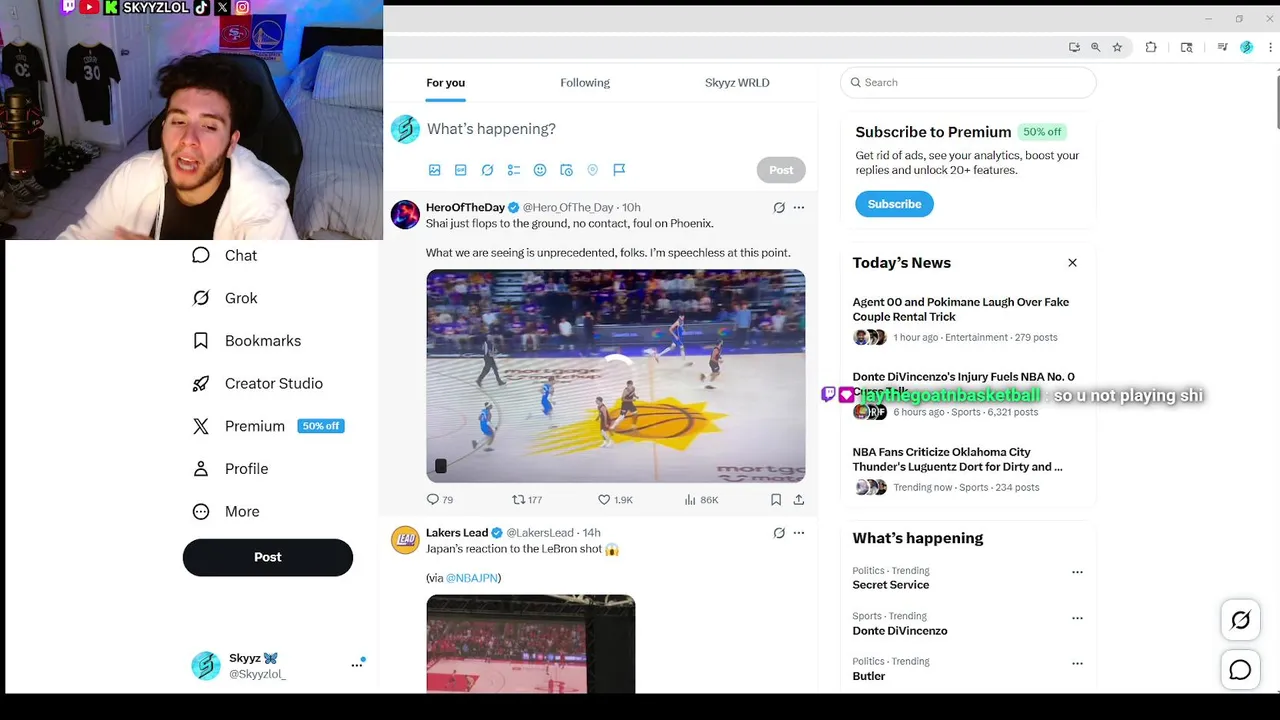Viewport: 1280px width, 720px height.
Task: Insert a GIF into the post
Action: point(461,170)
